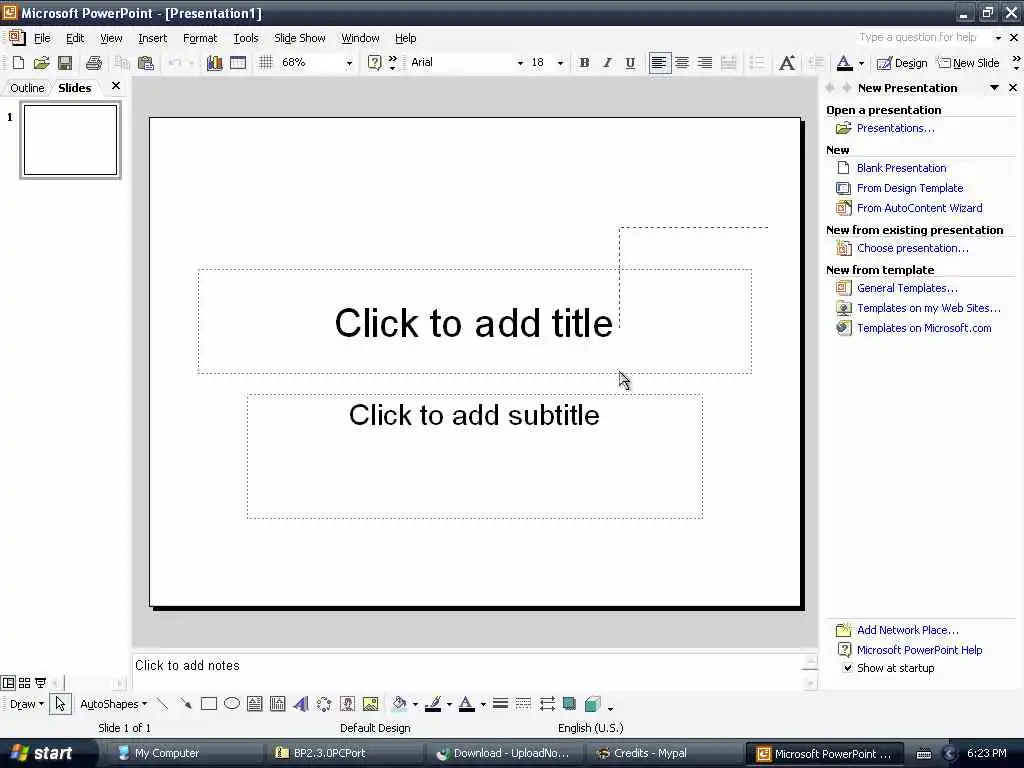Open the Insert menu
Viewport: 1024px width, 768px height.
(x=152, y=38)
